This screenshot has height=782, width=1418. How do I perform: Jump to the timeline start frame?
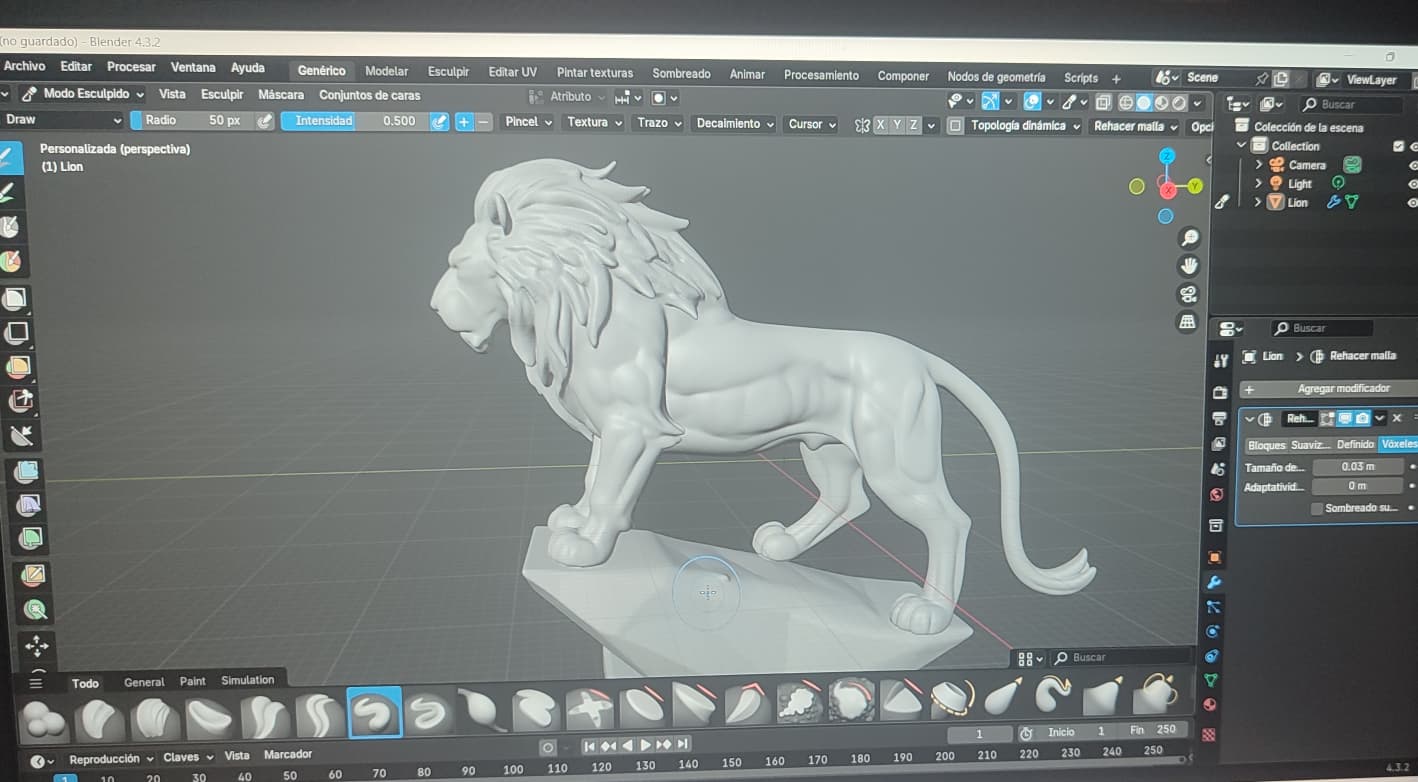click(x=589, y=745)
